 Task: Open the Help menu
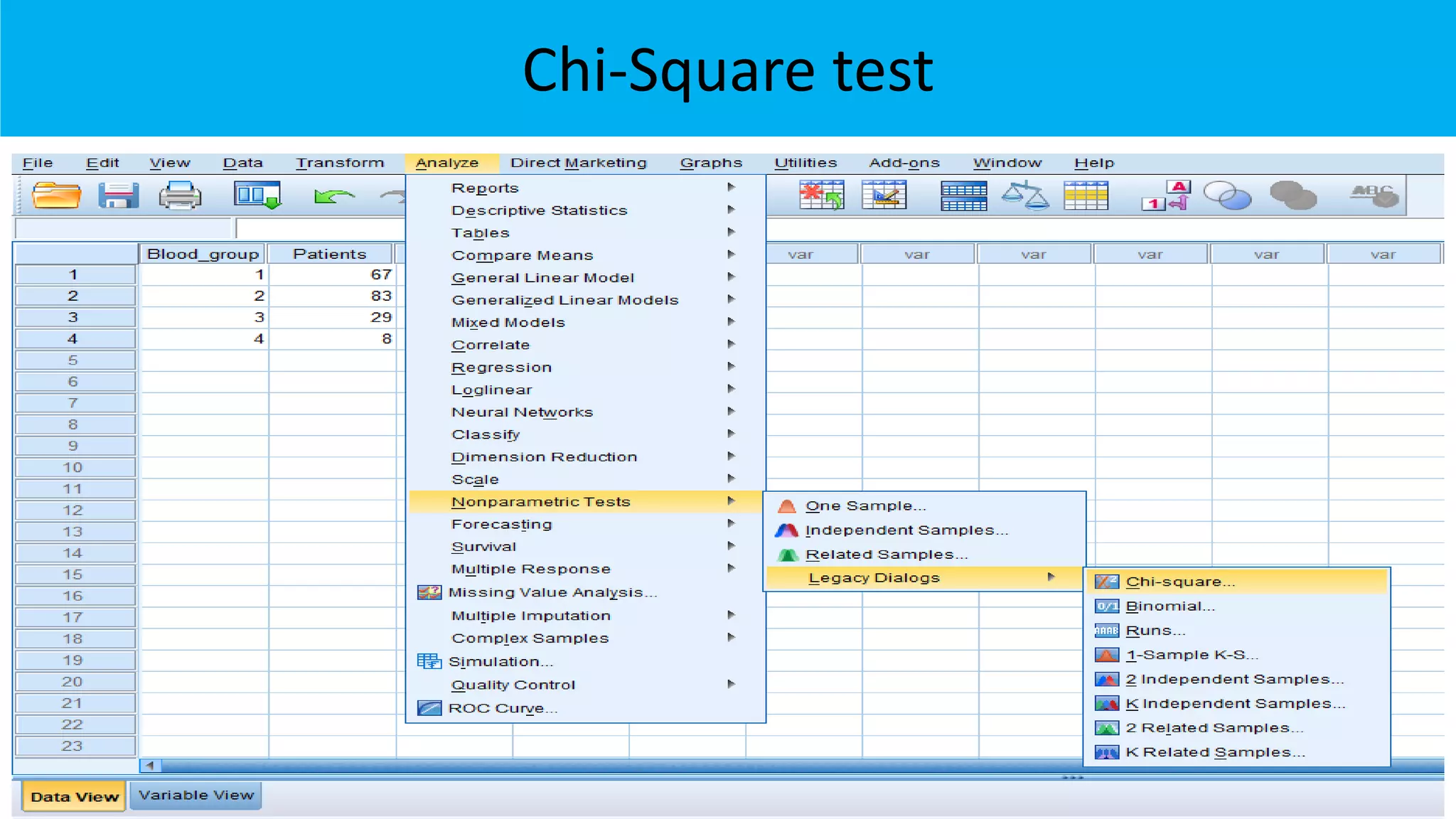[1094, 163]
